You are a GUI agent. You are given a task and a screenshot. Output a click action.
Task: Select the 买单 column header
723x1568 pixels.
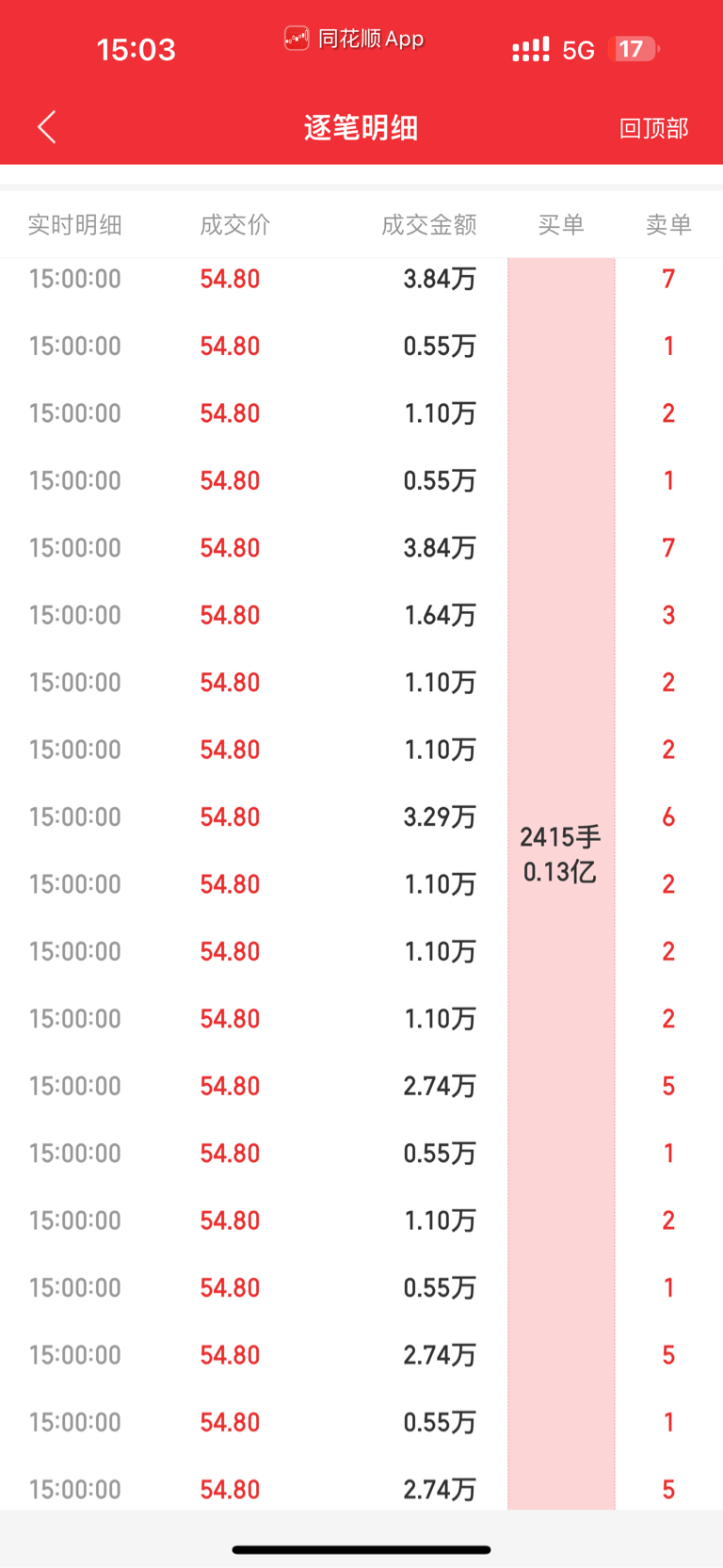pos(561,225)
